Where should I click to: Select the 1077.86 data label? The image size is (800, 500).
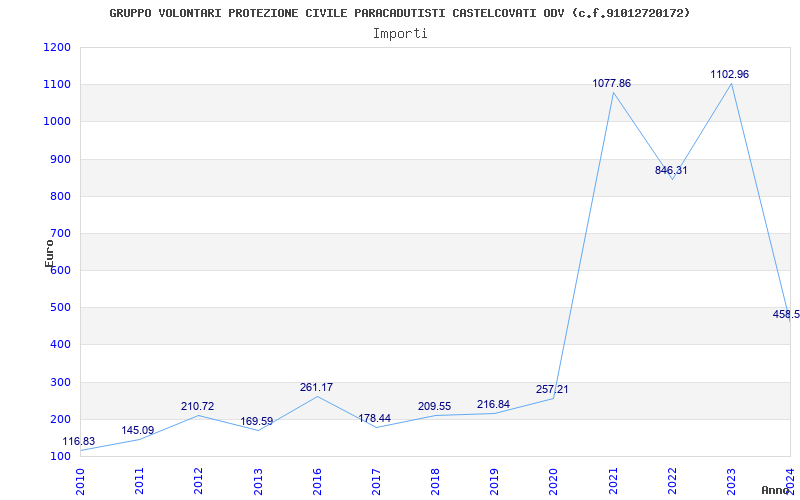612,83
